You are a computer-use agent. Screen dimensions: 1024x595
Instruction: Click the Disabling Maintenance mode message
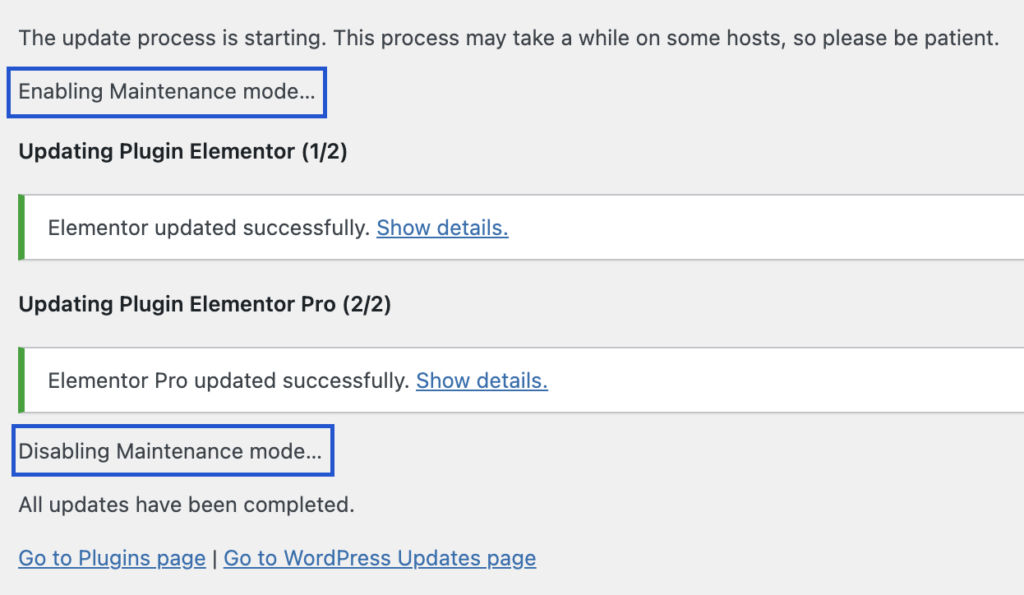pos(170,451)
